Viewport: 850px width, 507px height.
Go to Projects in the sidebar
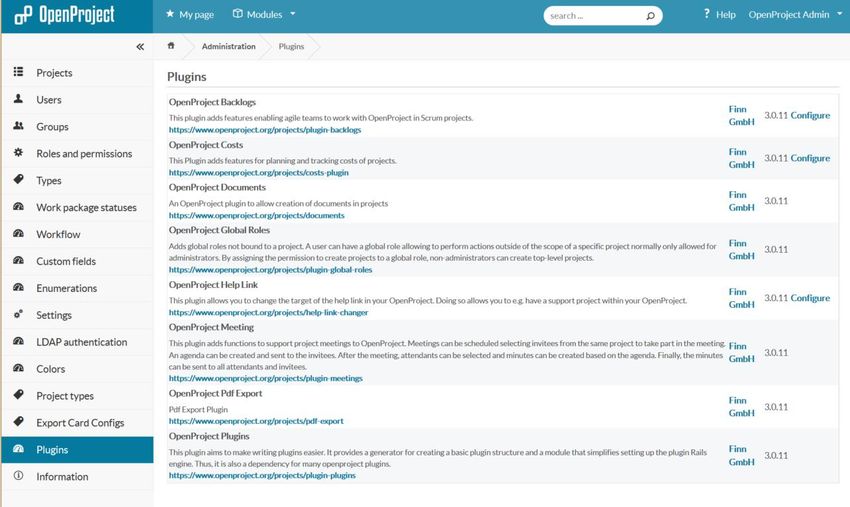[54, 73]
